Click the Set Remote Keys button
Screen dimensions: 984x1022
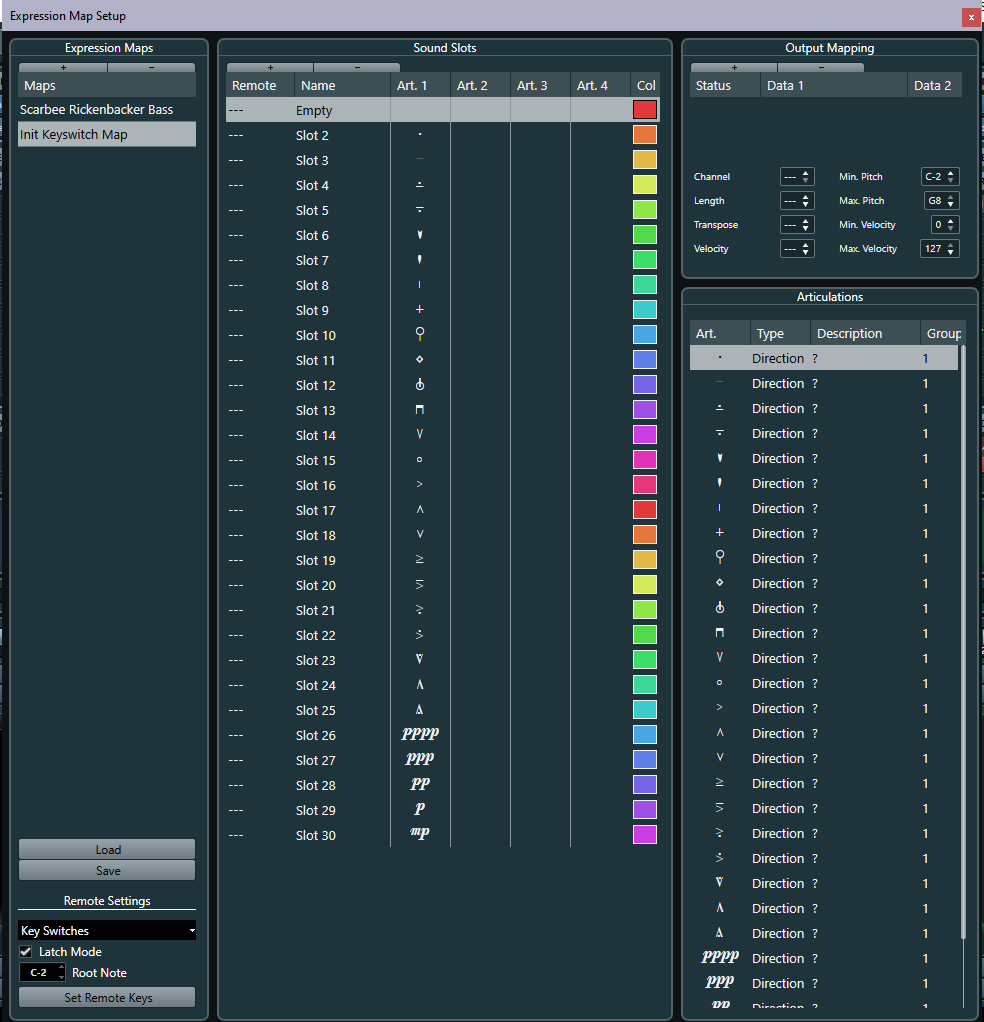click(x=107, y=997)
